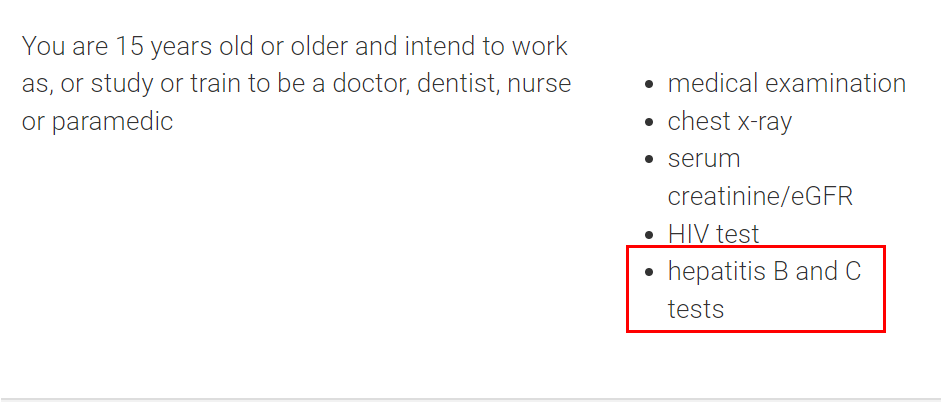Click the word 'nurse' in the paragraph
The height and width of the screenshot is (402, 944).
[539, 84]
